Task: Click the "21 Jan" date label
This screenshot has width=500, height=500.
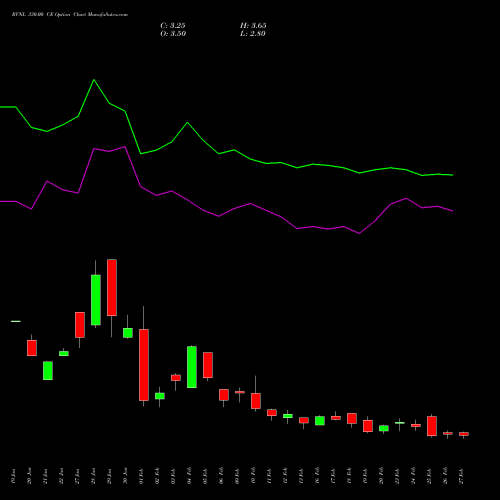Action: coord(45,476)
